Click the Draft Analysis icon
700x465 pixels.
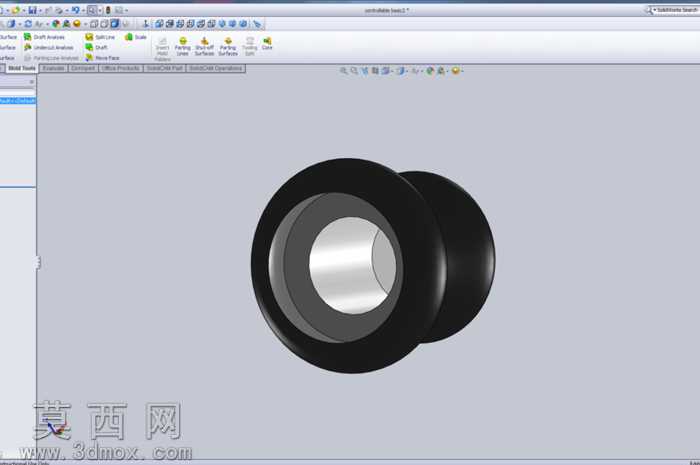coord(28,37)
